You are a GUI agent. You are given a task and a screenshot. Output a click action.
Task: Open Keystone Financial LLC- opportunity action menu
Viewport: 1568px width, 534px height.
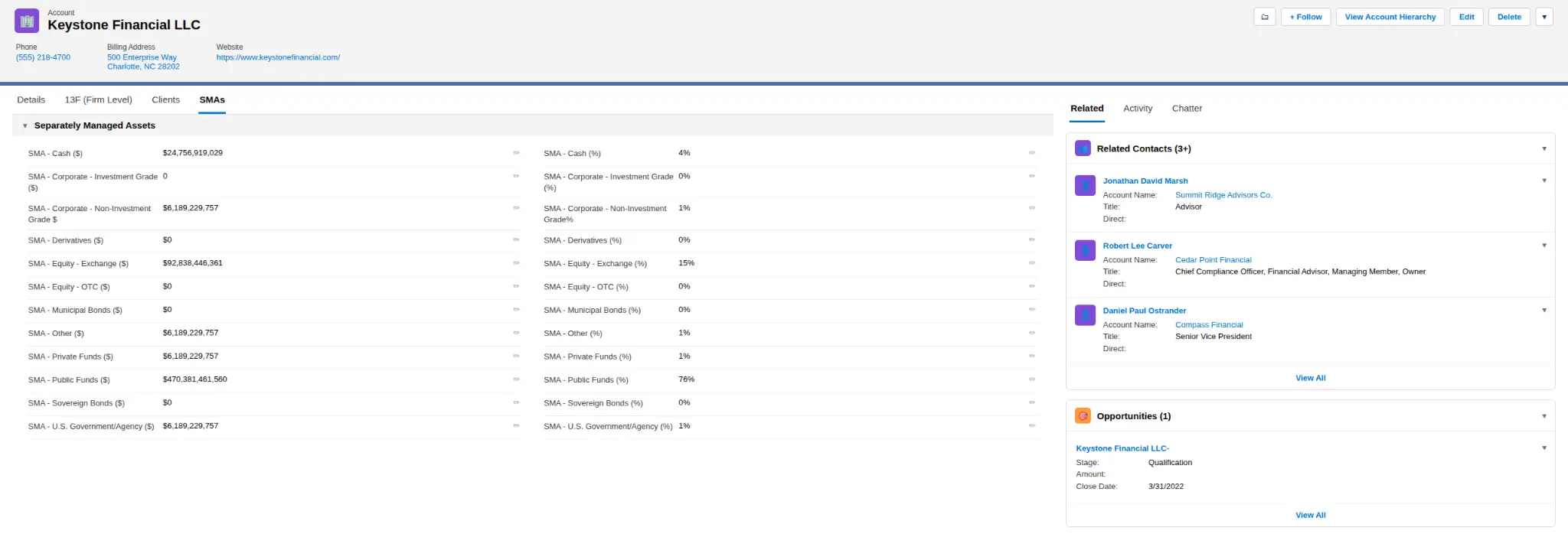pyautogui.click(x=1544, y=448)
